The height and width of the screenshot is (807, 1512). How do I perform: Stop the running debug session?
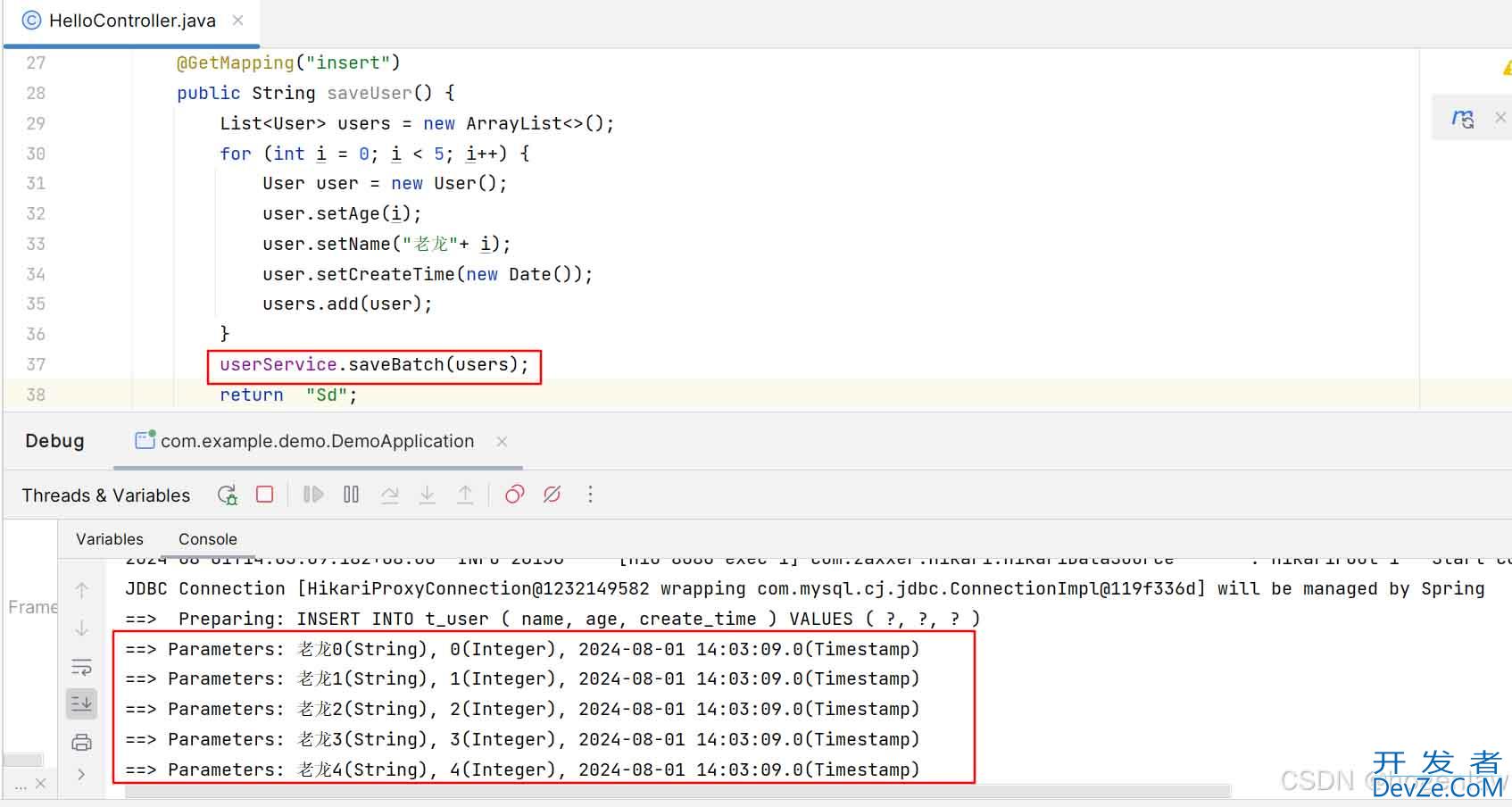[265, 494]
